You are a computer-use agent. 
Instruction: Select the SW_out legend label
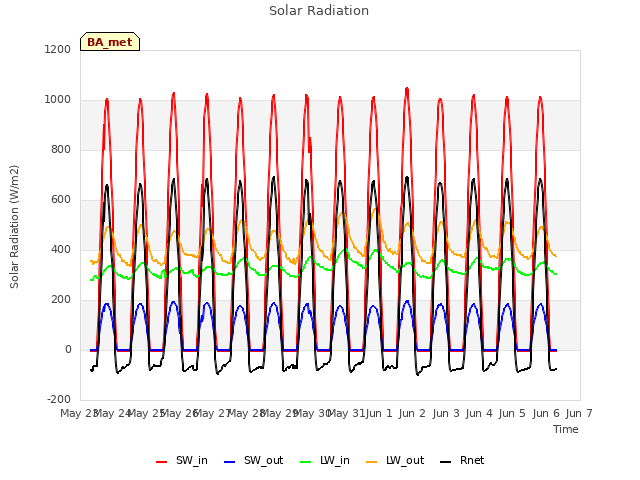click(264, 460)
